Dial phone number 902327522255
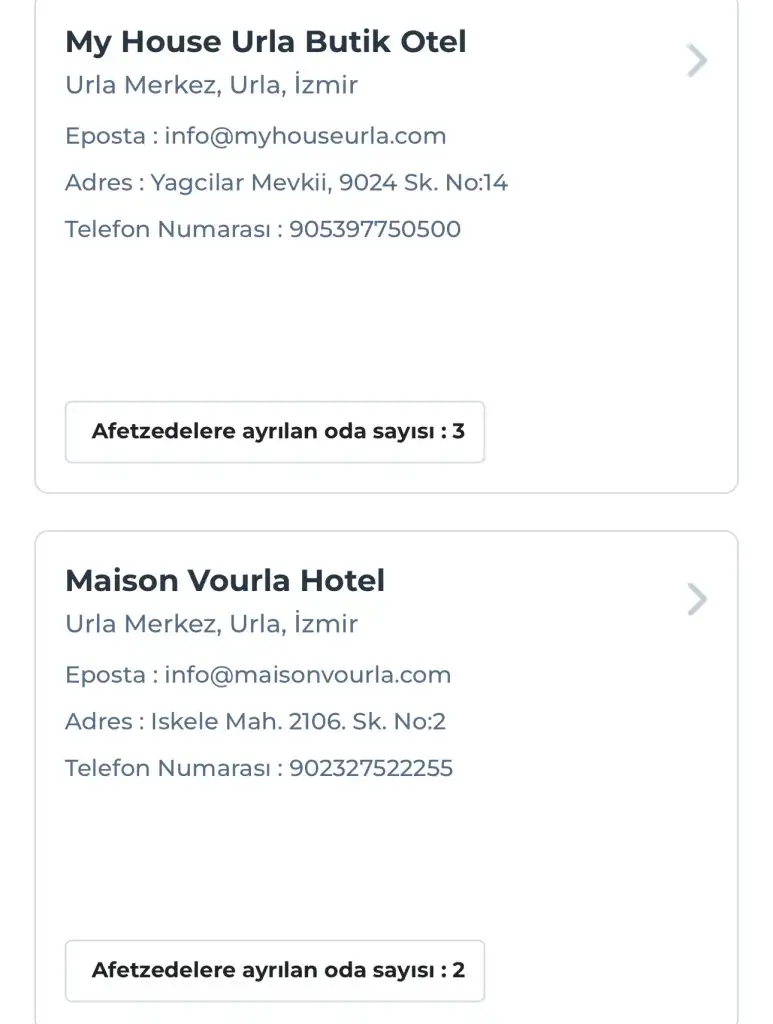 [371, 768]
